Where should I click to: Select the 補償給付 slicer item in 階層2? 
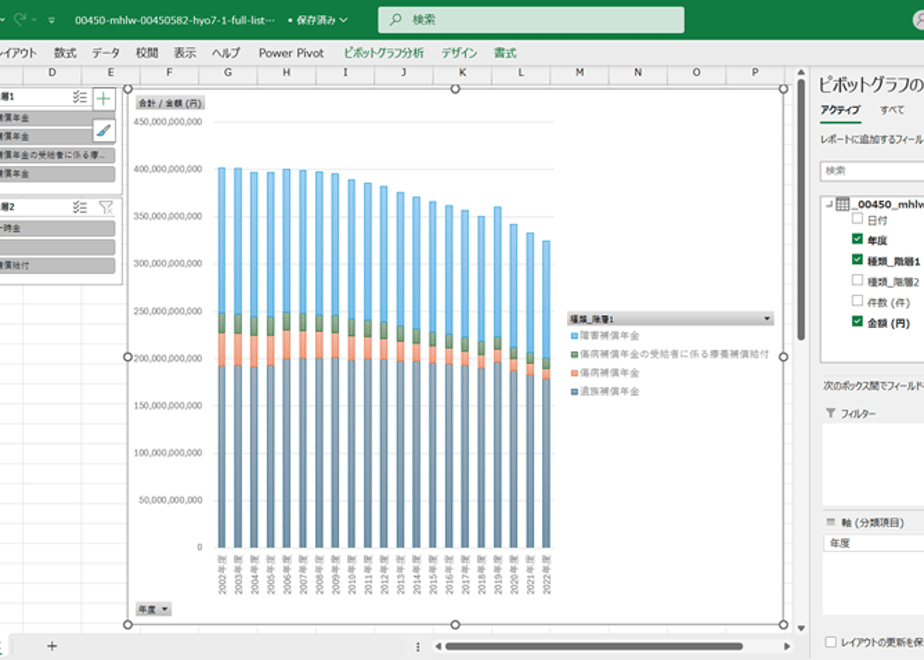[x=57, y=265]
